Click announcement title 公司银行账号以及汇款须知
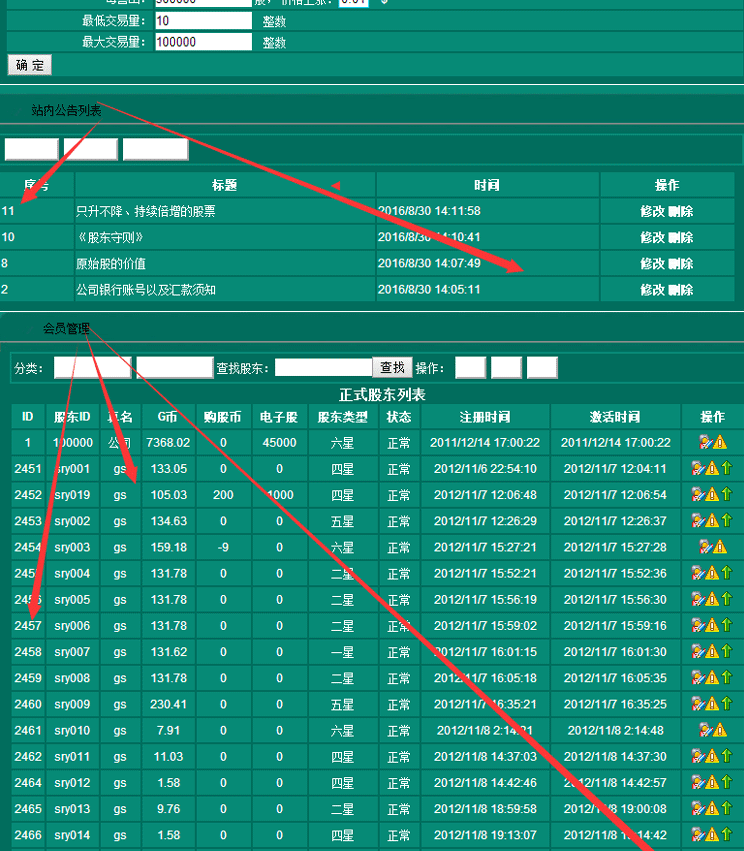The width and height of the screenshot is (744, 851). [x=146, y=290]
